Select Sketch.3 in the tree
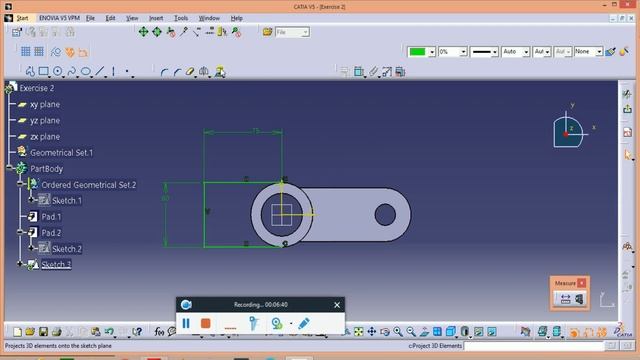640x360 pixels. coord(56,264)
